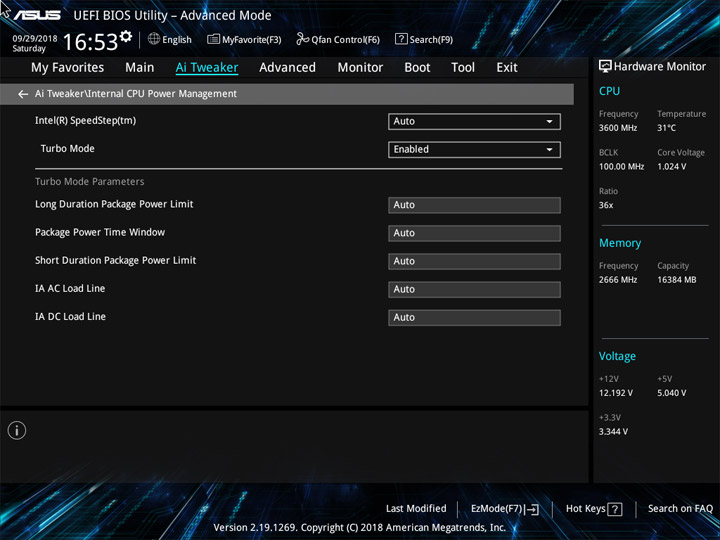
Task: Select IA AC Load Line label
Action: [70, 288]
